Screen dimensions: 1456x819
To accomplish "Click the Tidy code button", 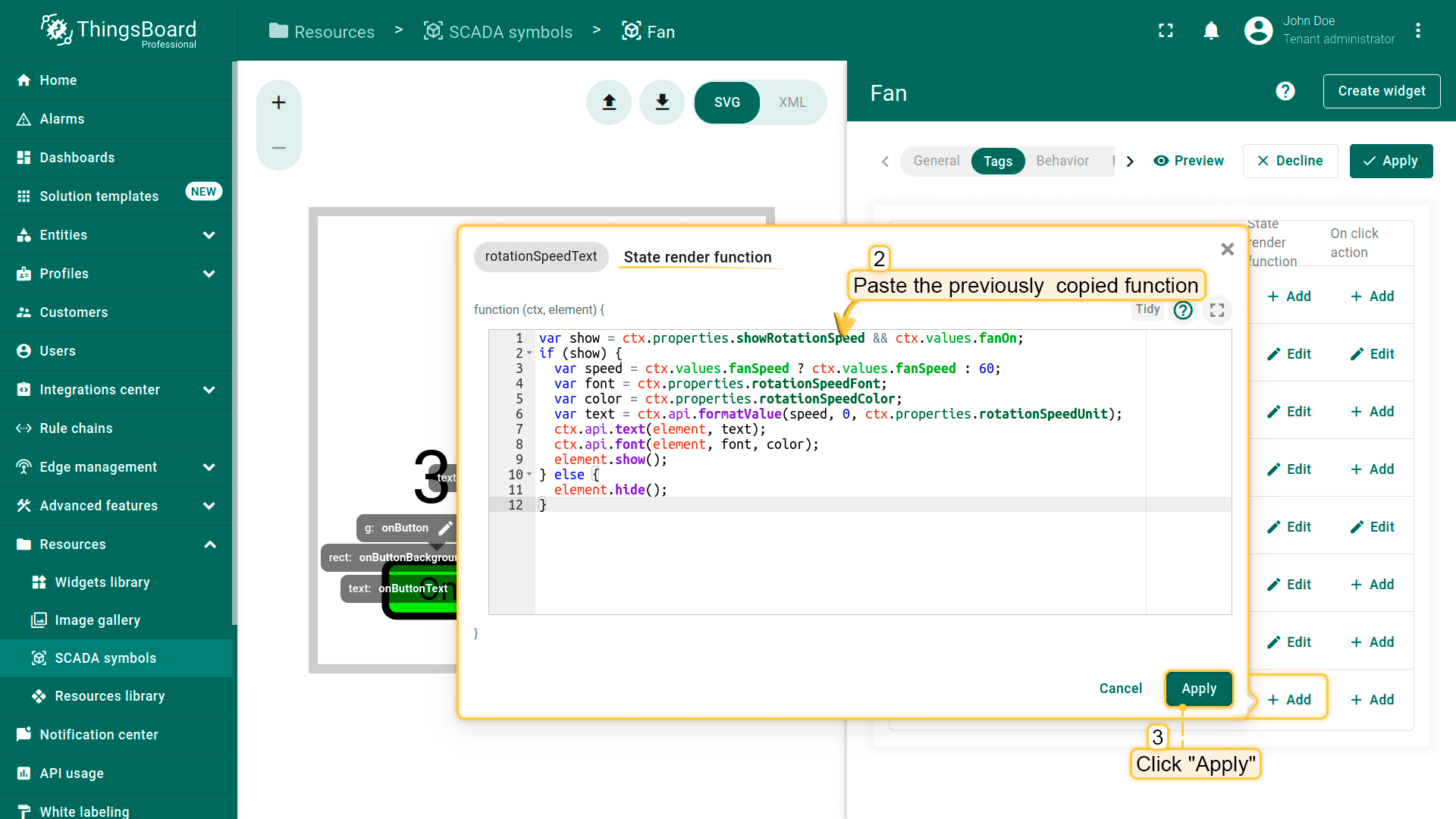I will (1147, 309).
